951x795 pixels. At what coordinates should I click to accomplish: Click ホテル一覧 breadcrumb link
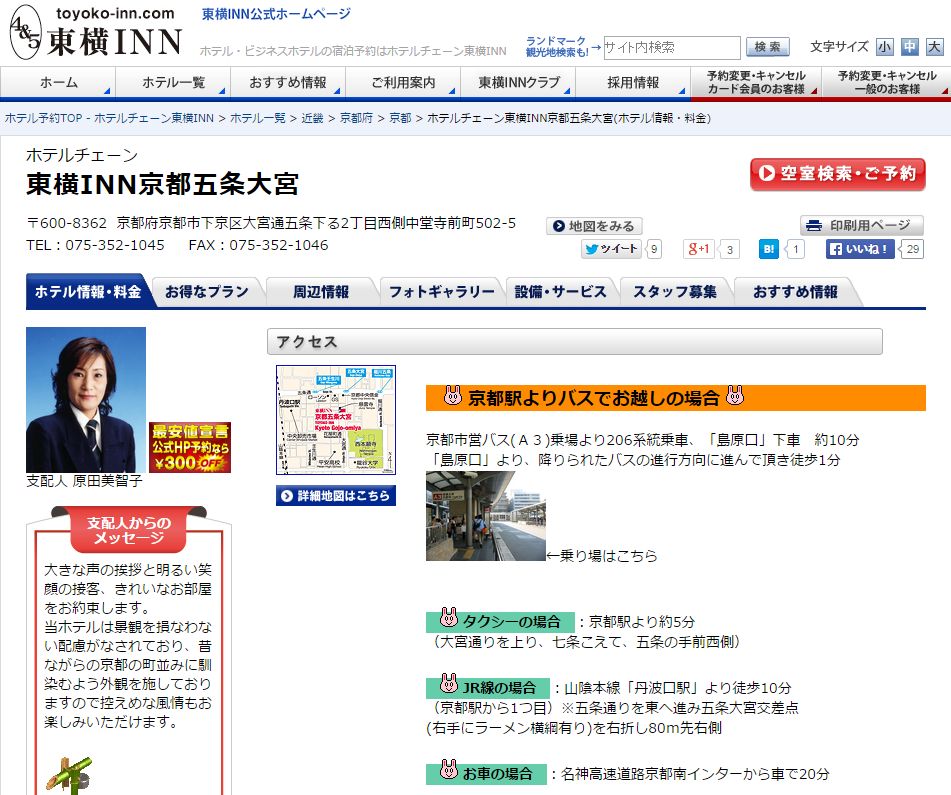coord(257,118)
